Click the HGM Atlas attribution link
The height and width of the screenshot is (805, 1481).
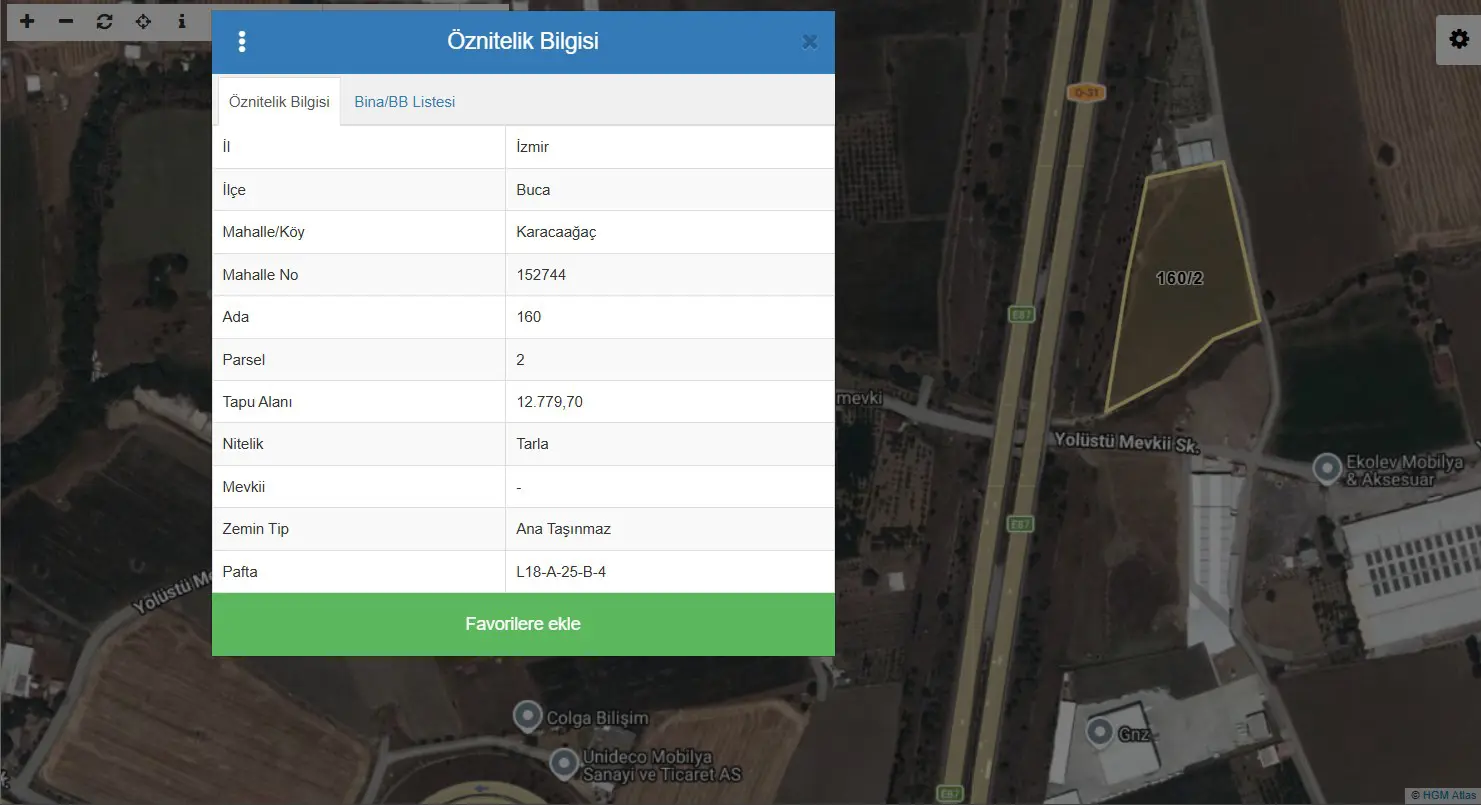[x=1448, y=796]
